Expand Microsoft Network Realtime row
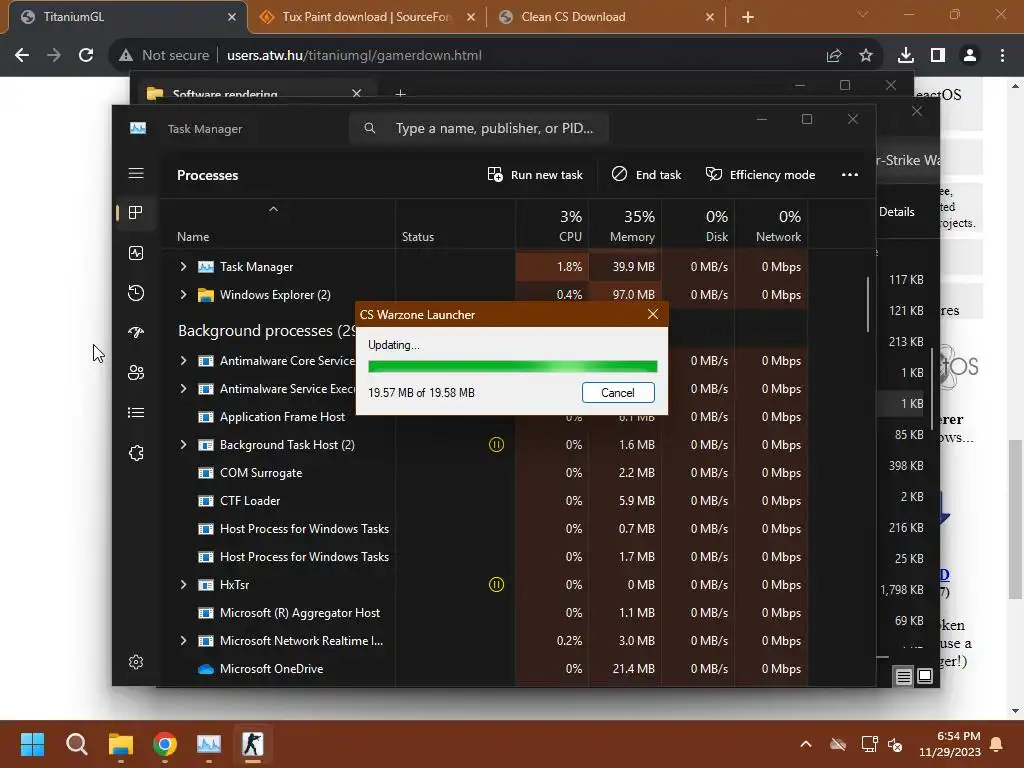 [184, 641]
